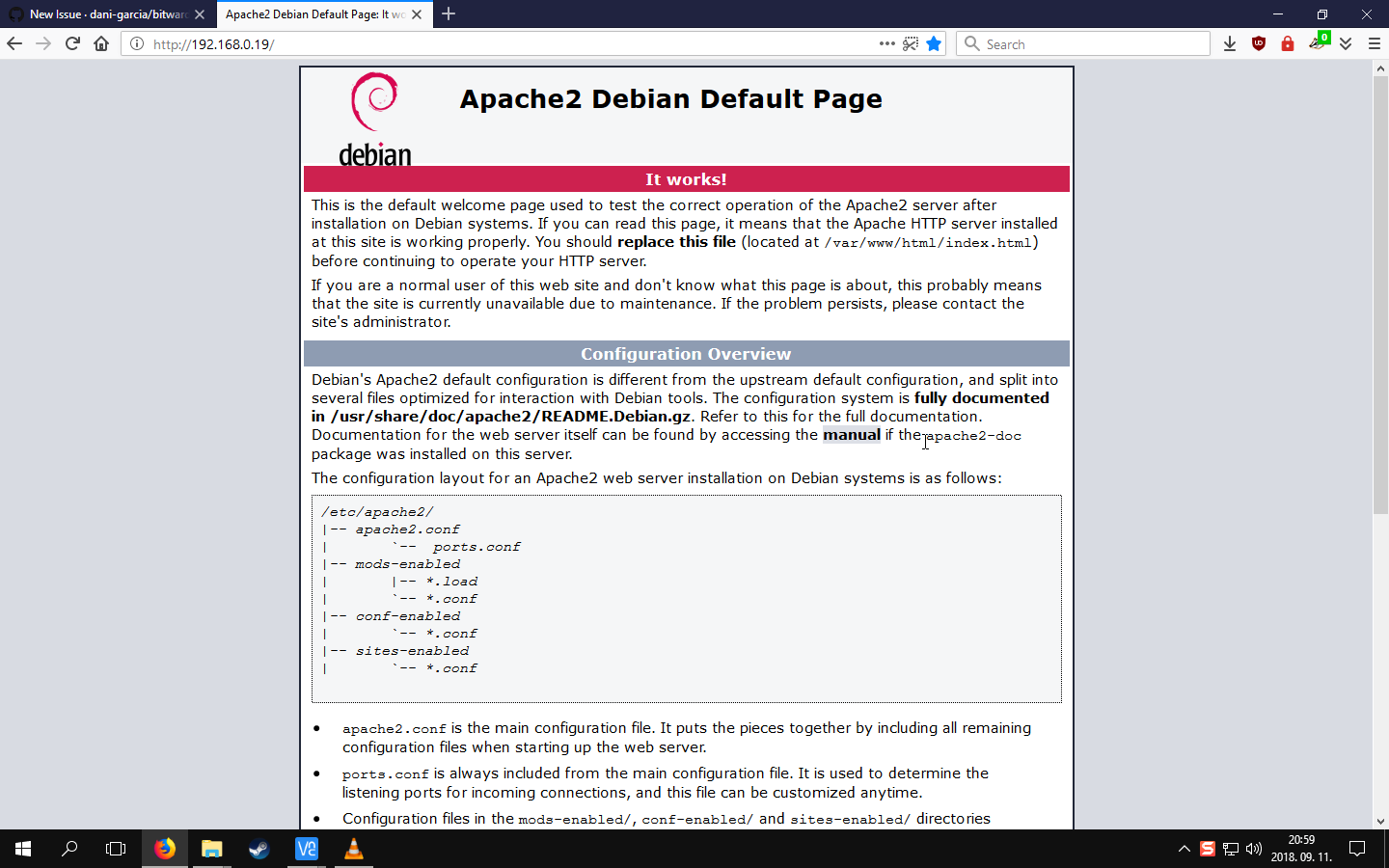Click '*.load' in the layout tree

[451, 582]
